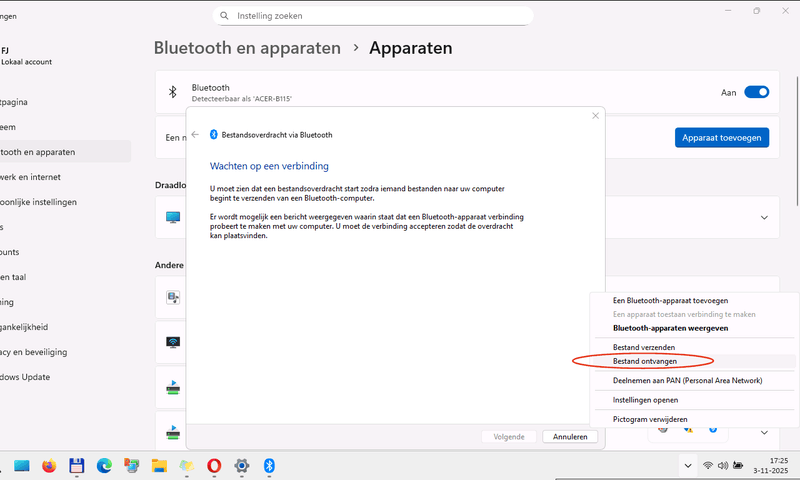Click the Bluetooth symbol in the Bluetooth row

[172, 92]
